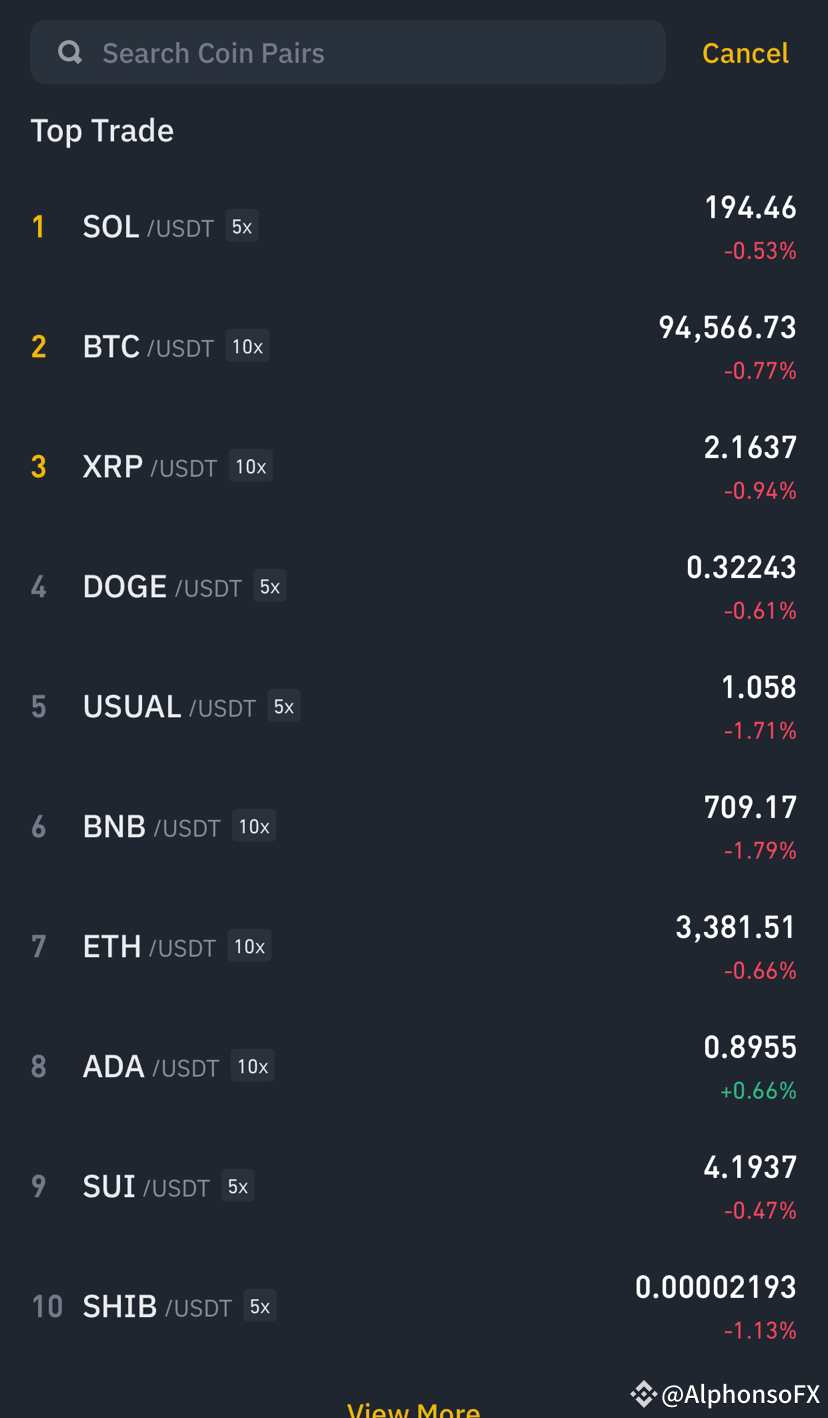
Task: Select the BNB/USDT pair
Action: point(414,827)
